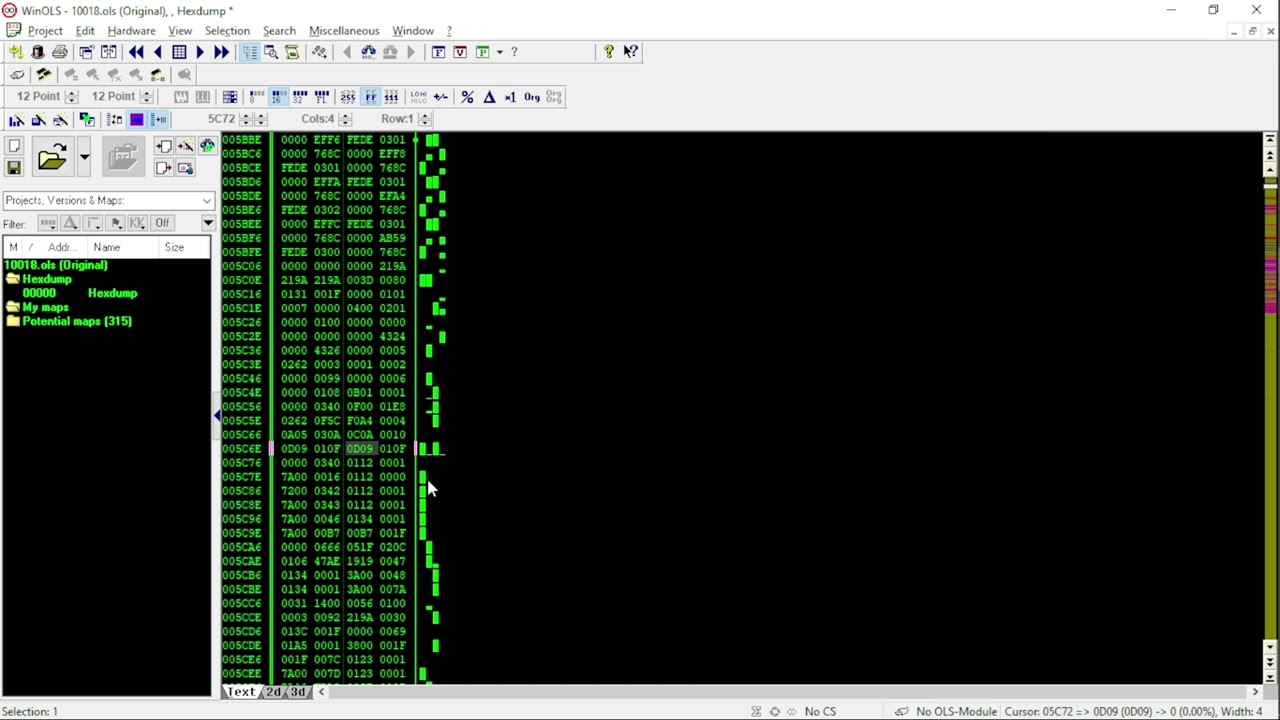The width and height of the screenshot is (1280, 720).
Task: Click the import page-with-arrow icon
Action: [163, 147]
